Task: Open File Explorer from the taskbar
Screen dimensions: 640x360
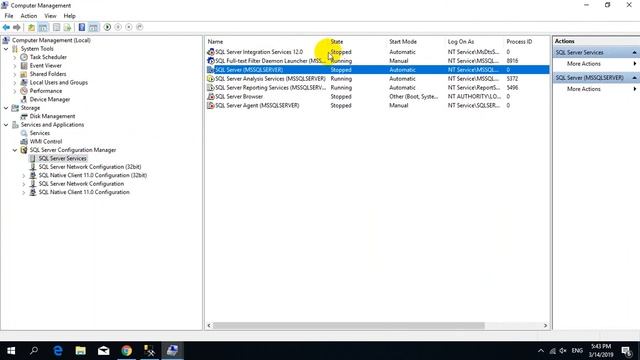Action: [80, 351]
